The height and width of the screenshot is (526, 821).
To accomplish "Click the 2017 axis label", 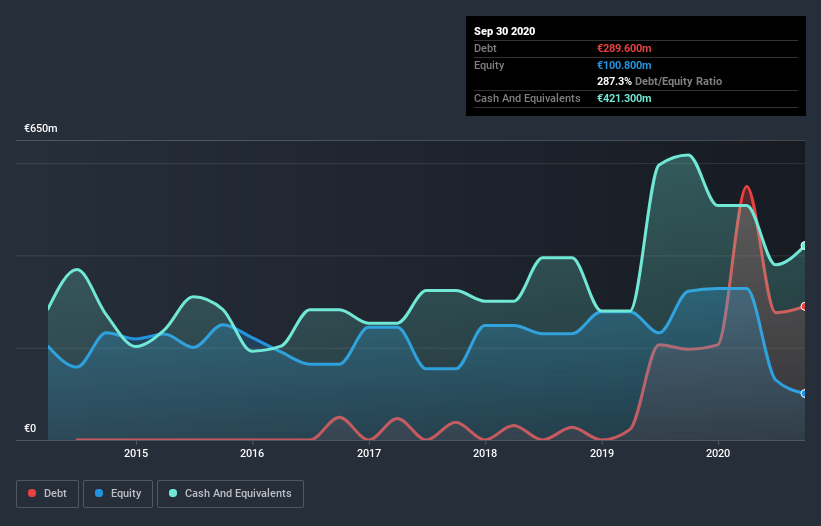I will (369, 453).
